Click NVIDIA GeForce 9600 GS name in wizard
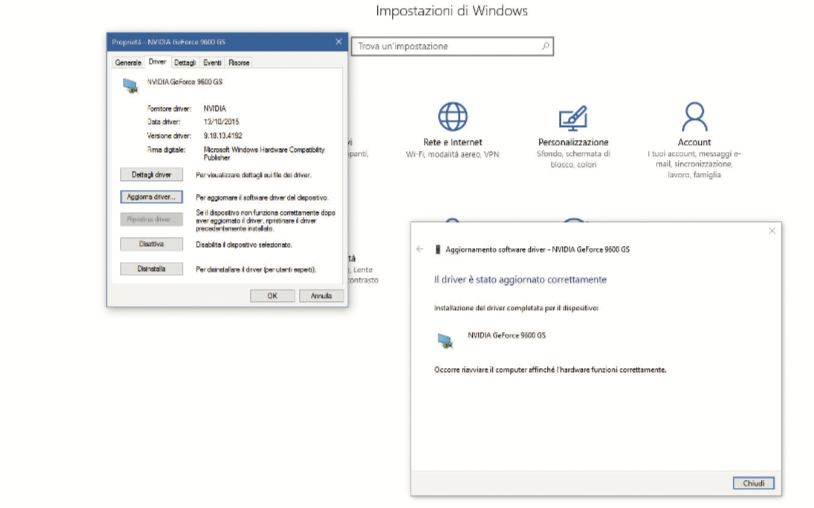The height and width of the screenshot is (508, 814). coord(507,335)
